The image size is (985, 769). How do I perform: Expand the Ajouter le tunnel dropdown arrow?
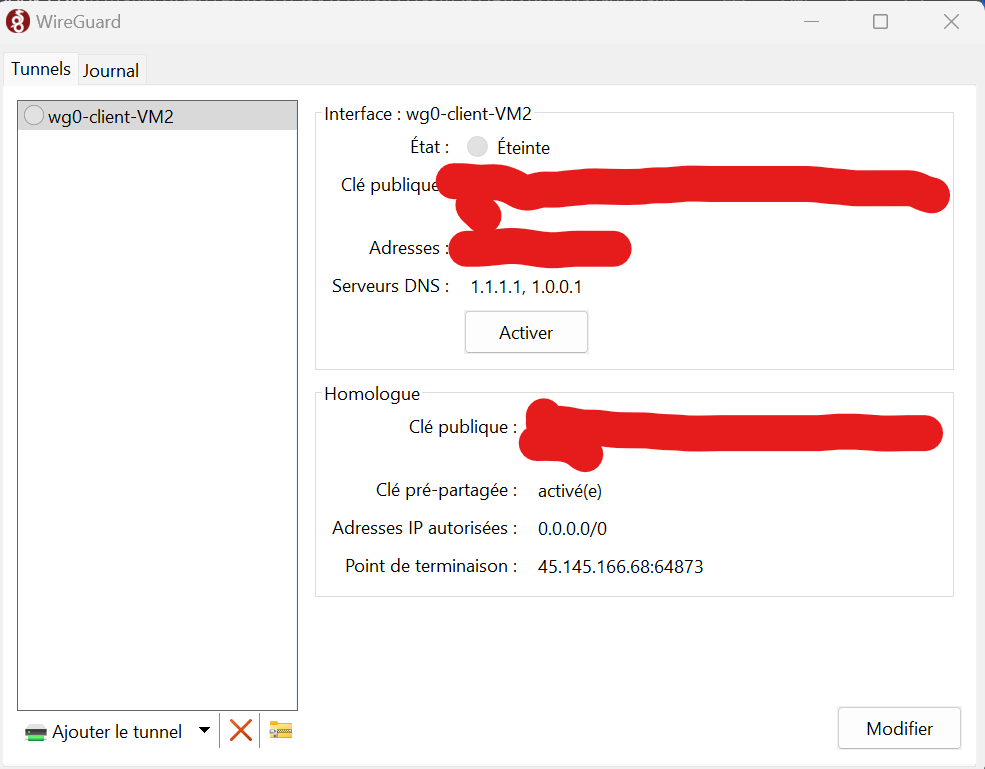point(204,731)
